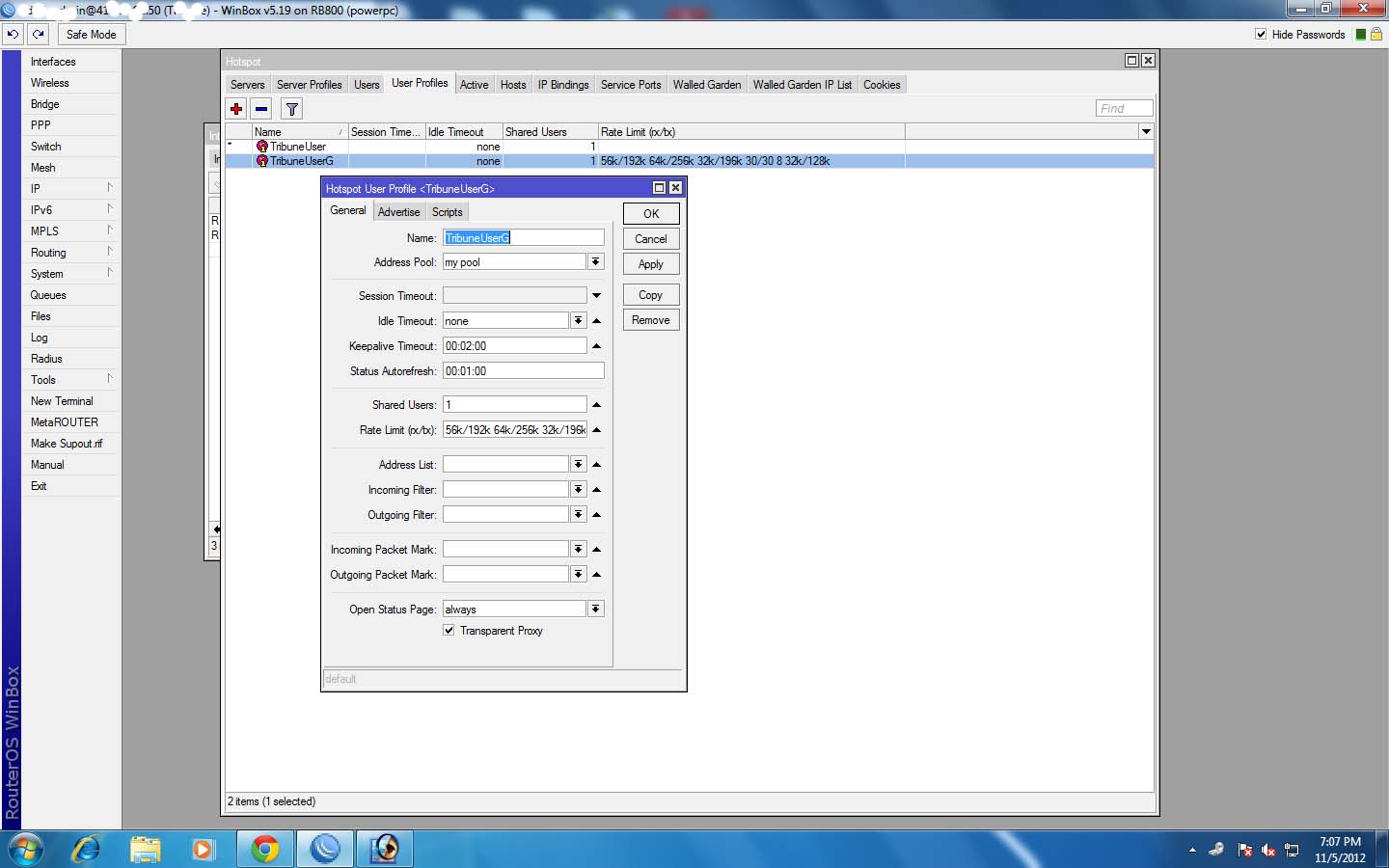This screenshot has height=868, width=1389.
Task: Click the Name input field
Action: point(524,237)
